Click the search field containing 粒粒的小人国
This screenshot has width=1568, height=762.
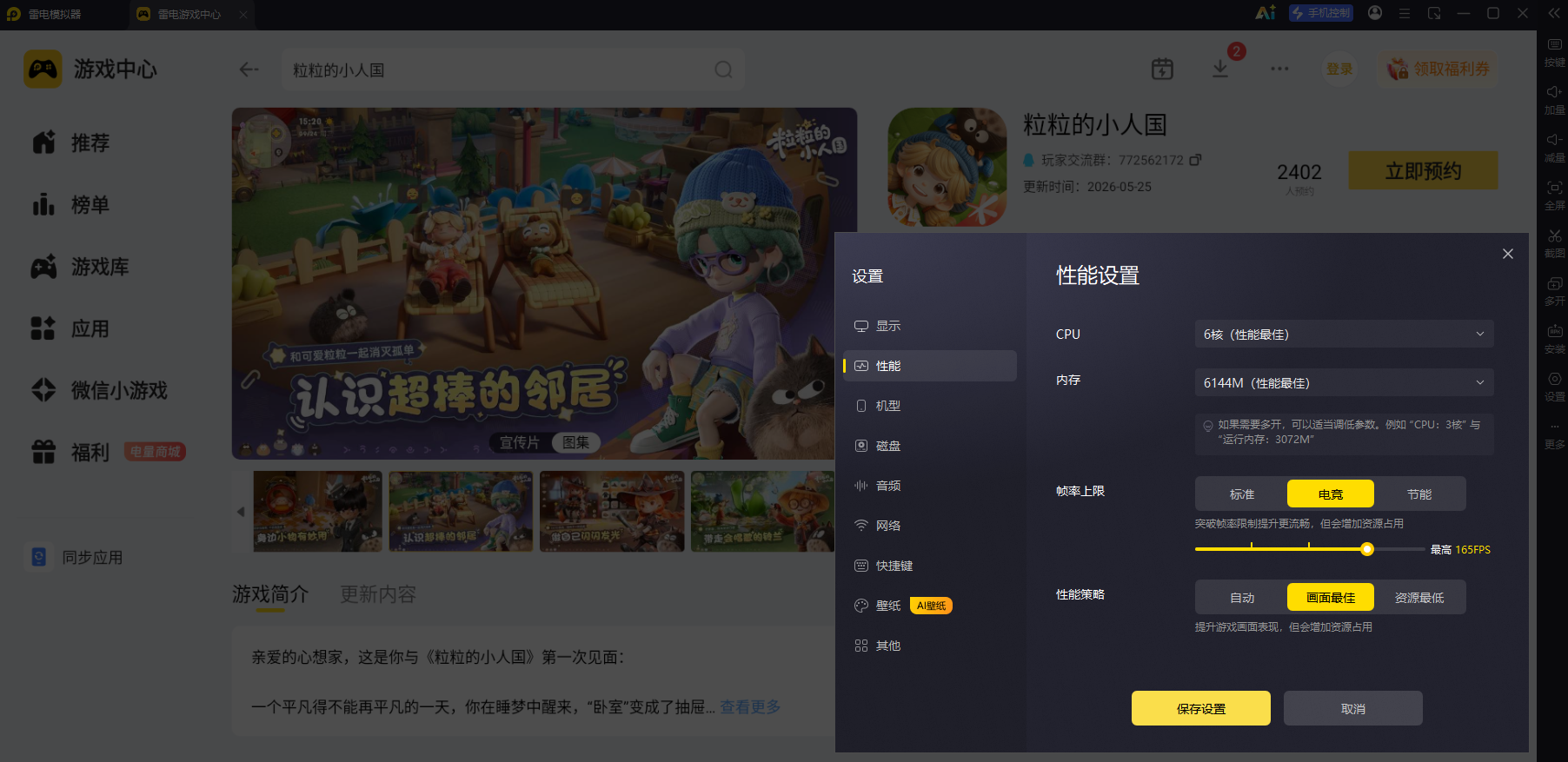[x=513, y=70]
